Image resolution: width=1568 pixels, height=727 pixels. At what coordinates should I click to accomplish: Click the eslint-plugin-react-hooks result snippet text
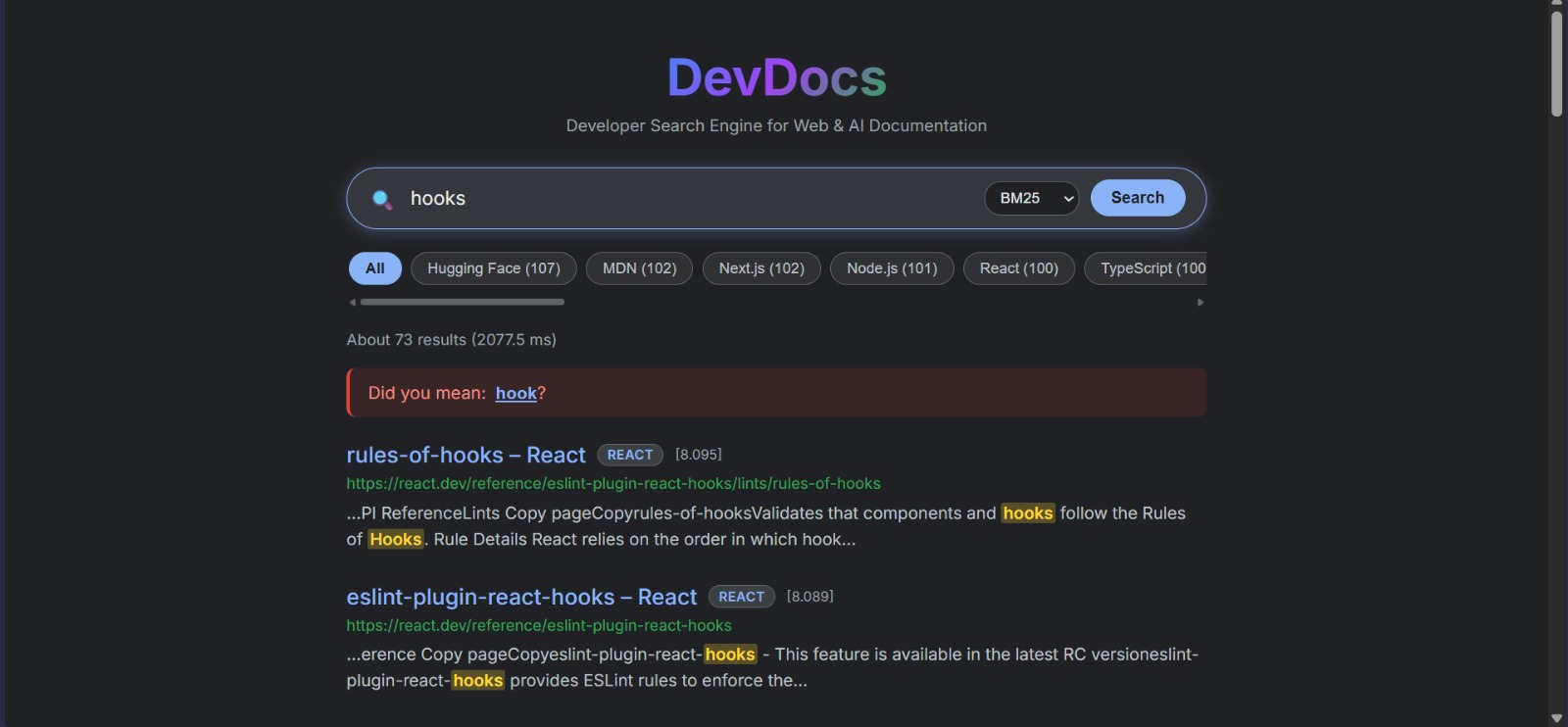pyautogui.click(x=772, y=667)
